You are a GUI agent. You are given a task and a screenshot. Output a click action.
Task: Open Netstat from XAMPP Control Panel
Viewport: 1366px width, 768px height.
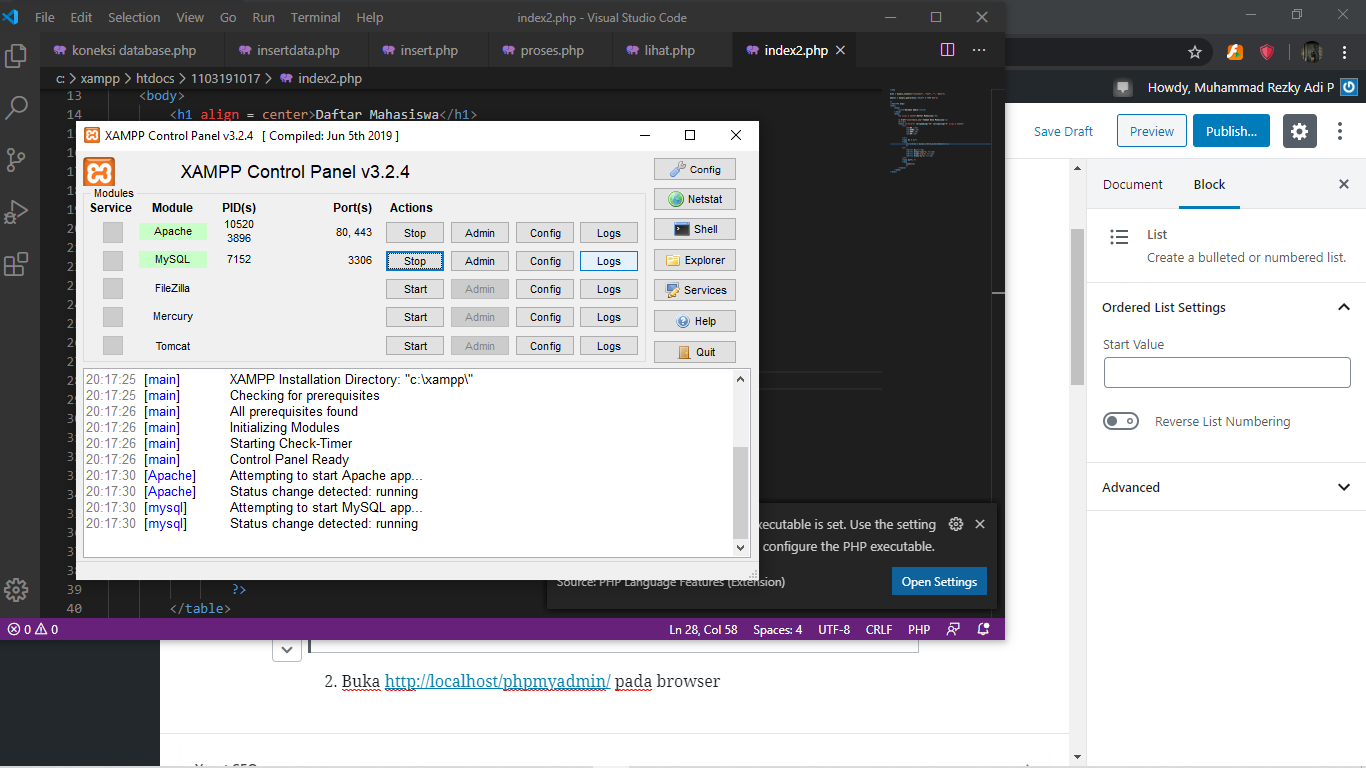pos(695,199)
